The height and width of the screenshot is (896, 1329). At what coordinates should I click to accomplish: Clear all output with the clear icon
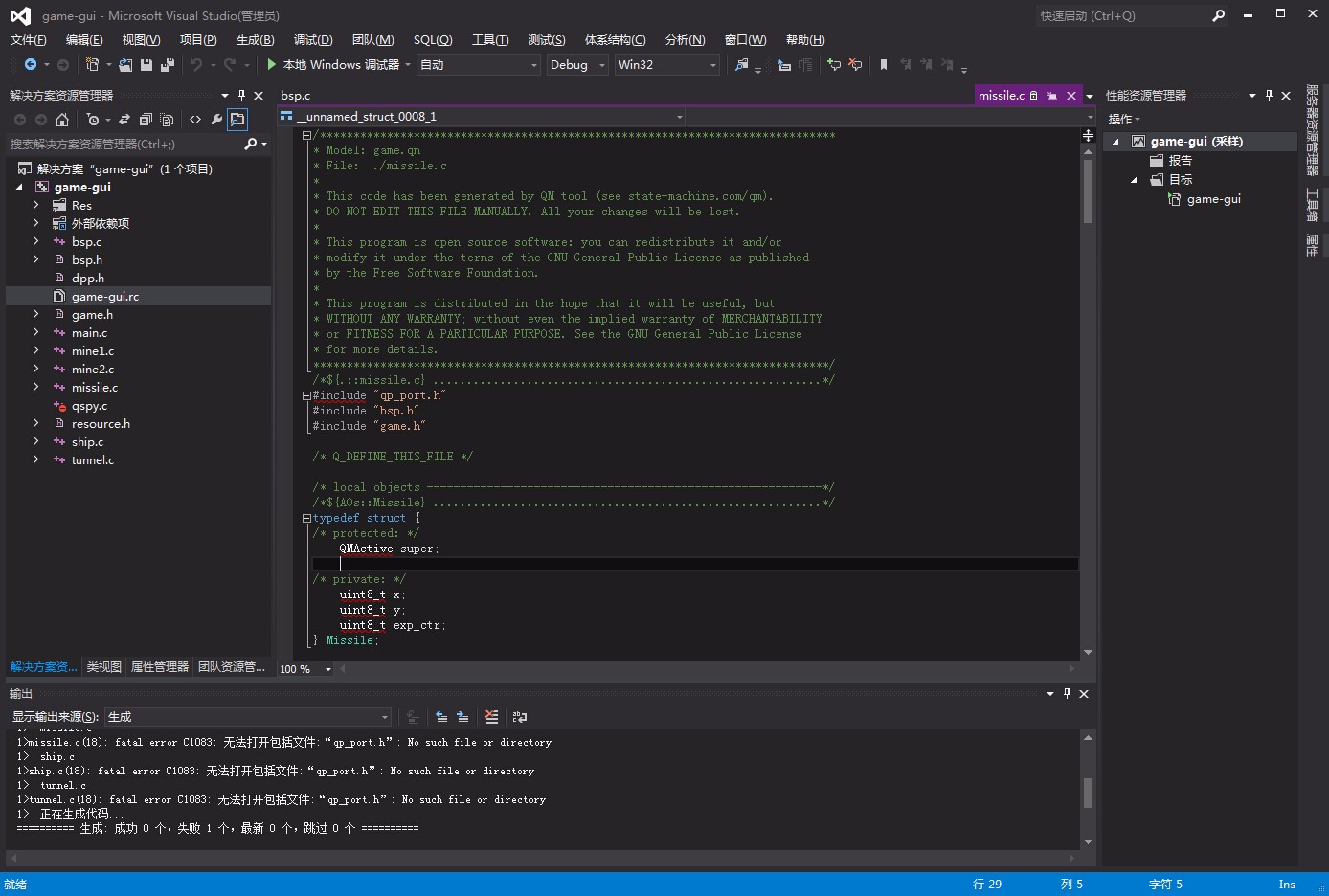tap(491, 717)
